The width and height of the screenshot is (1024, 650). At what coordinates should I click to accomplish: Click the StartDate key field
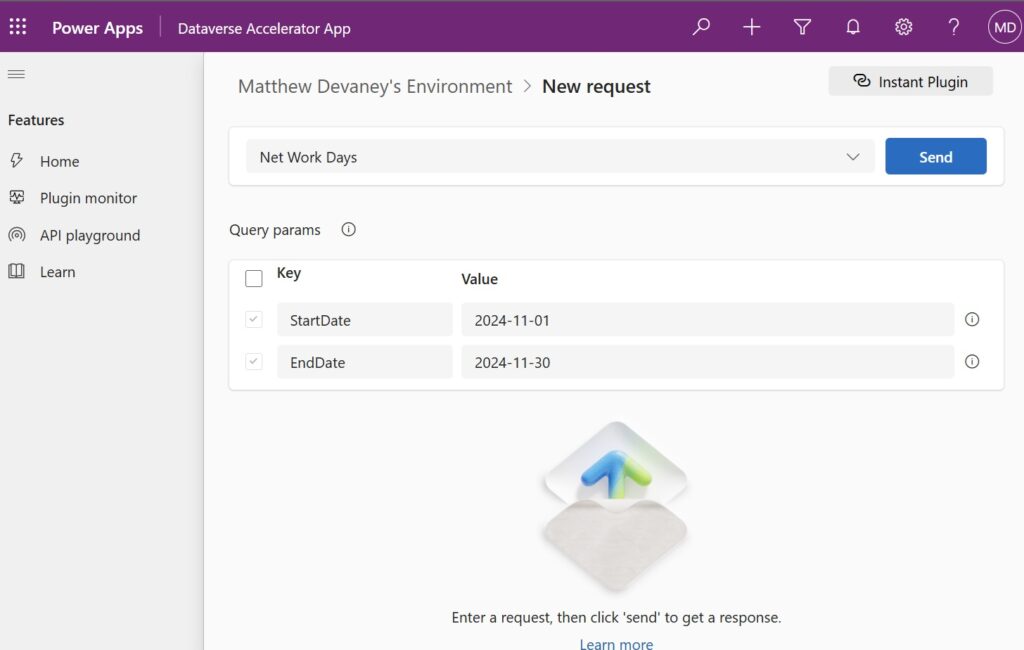(364, 319)
